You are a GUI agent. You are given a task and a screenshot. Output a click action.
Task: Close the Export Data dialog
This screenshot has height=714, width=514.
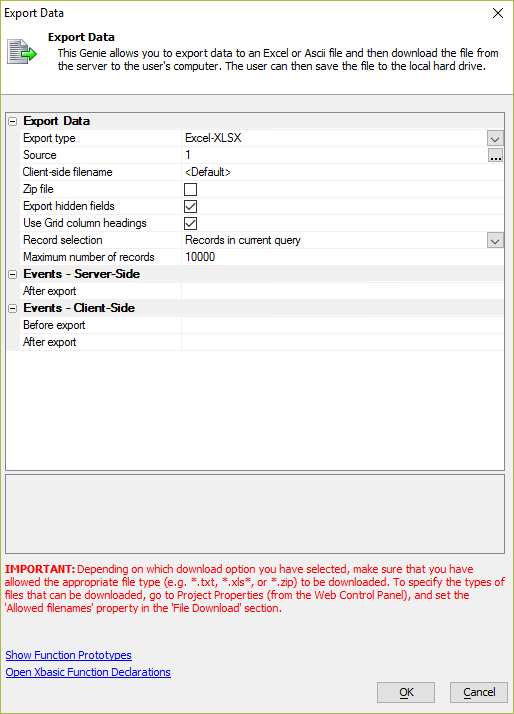point(498,13)
